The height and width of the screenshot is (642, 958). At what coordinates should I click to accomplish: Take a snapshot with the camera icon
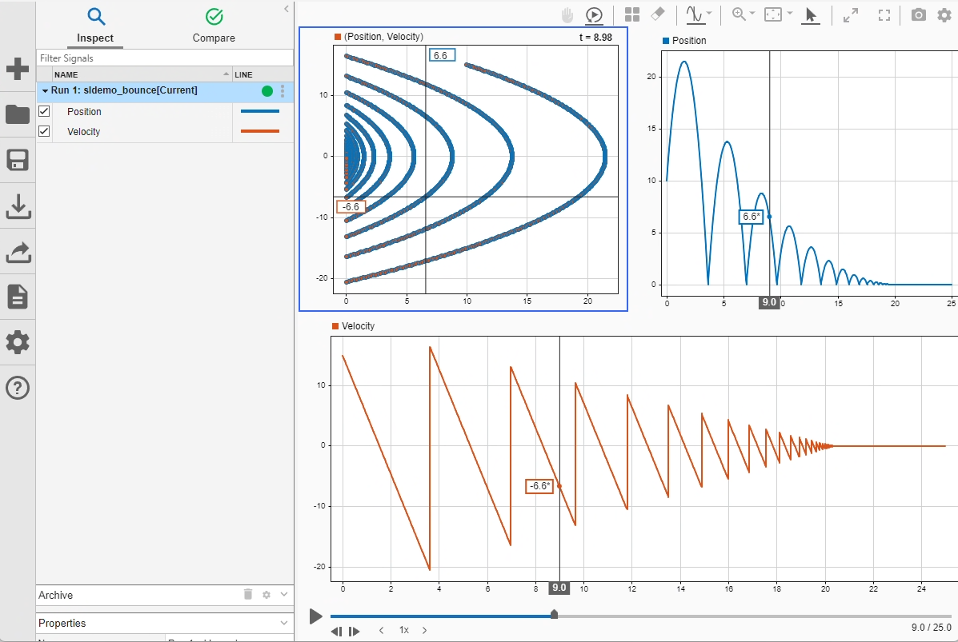click(919, 14)
